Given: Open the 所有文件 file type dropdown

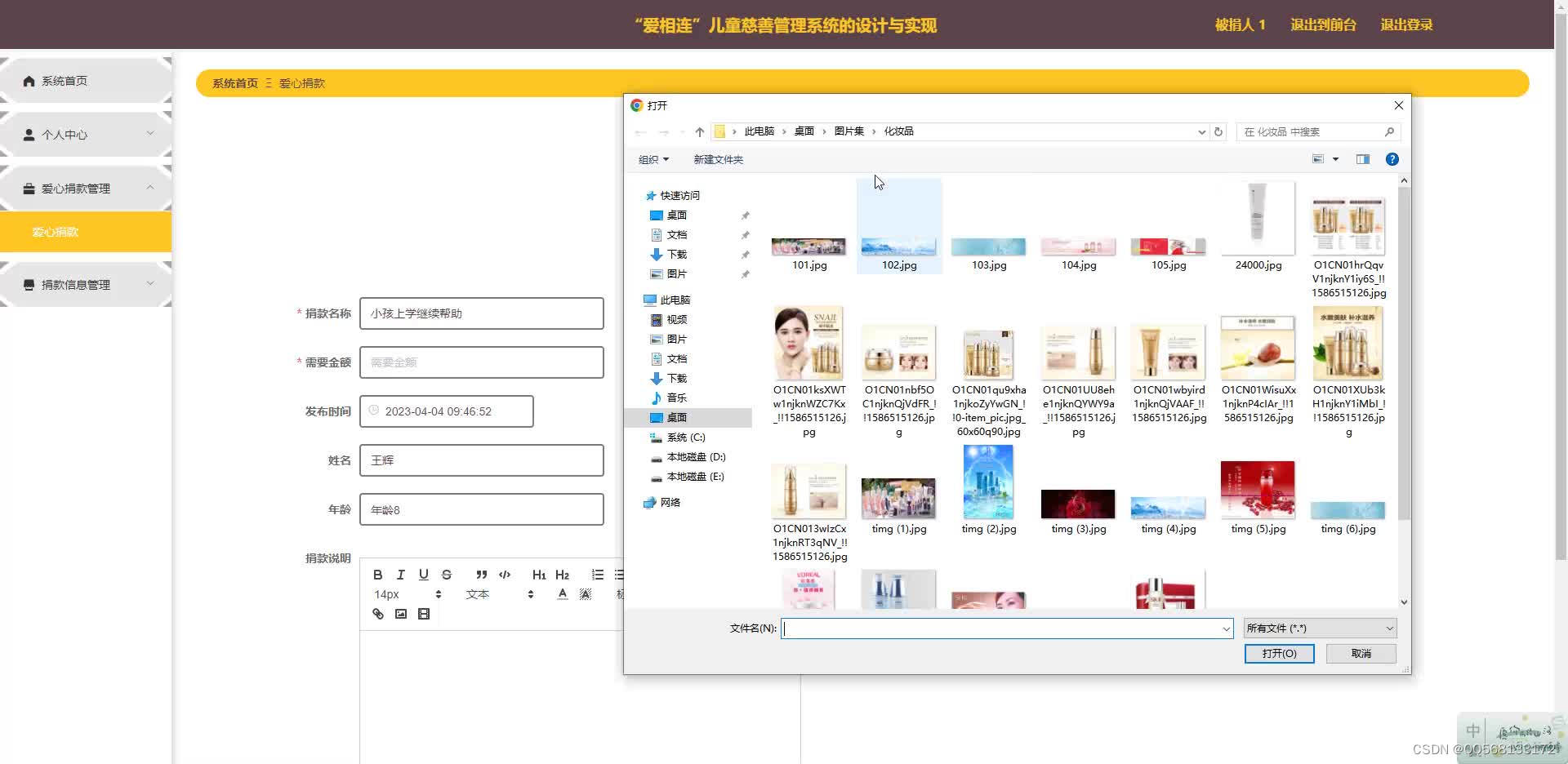Looking at the screenshot, I should click(x=1320, y=629).
